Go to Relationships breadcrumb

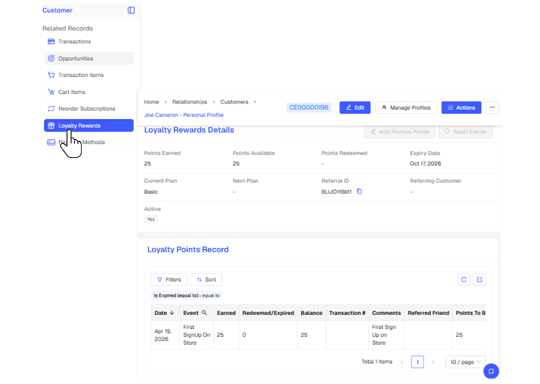(x=190, y=102)
